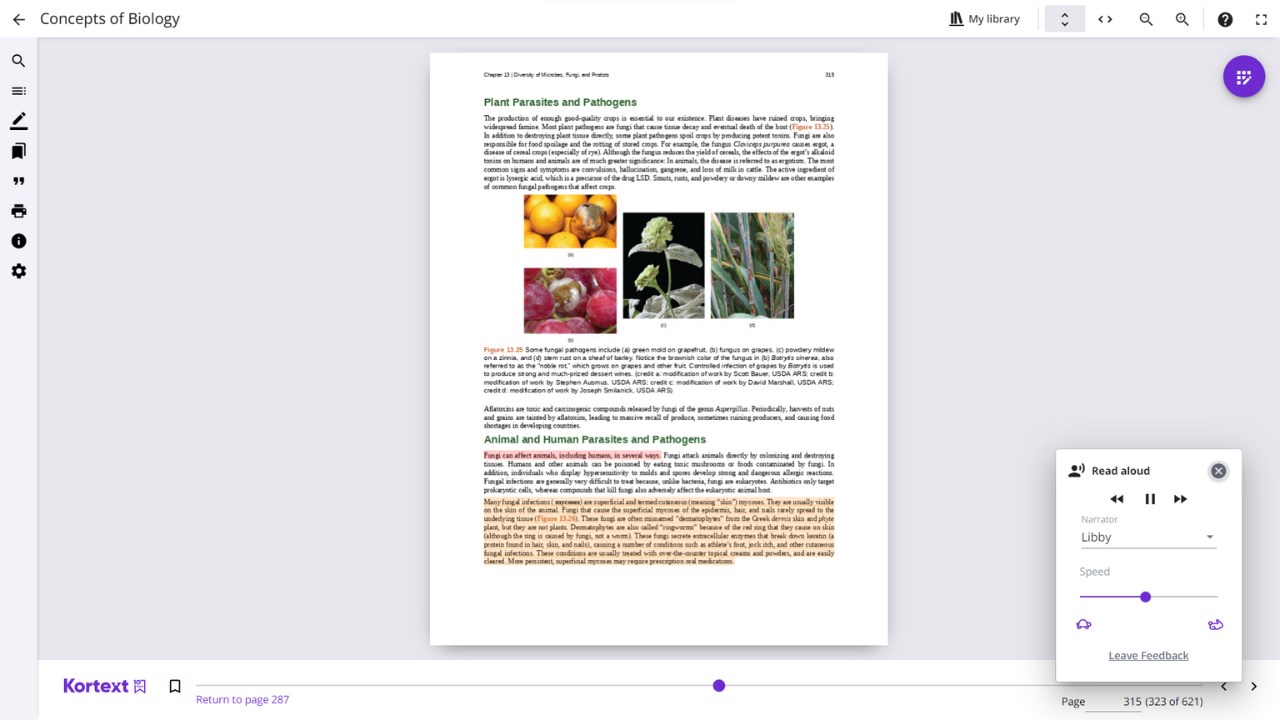This screenshot has height=720, width=1280.
Task: Click the purple floating tools button
Action: pos(1244,76)
